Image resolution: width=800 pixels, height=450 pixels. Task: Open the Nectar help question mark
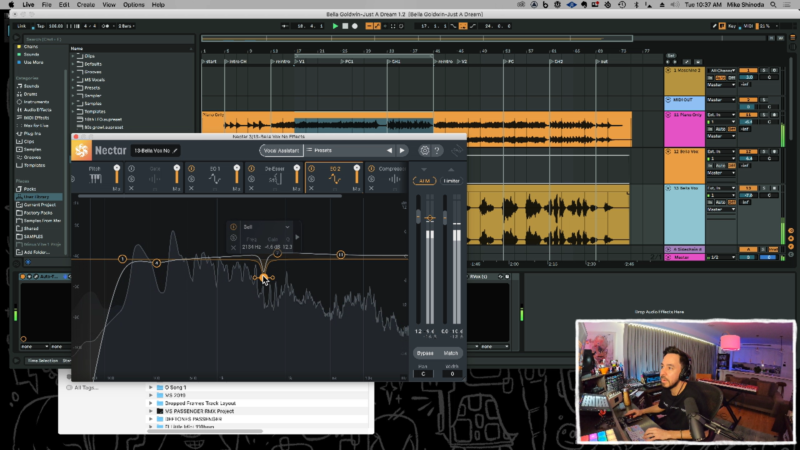pos(438,151)
